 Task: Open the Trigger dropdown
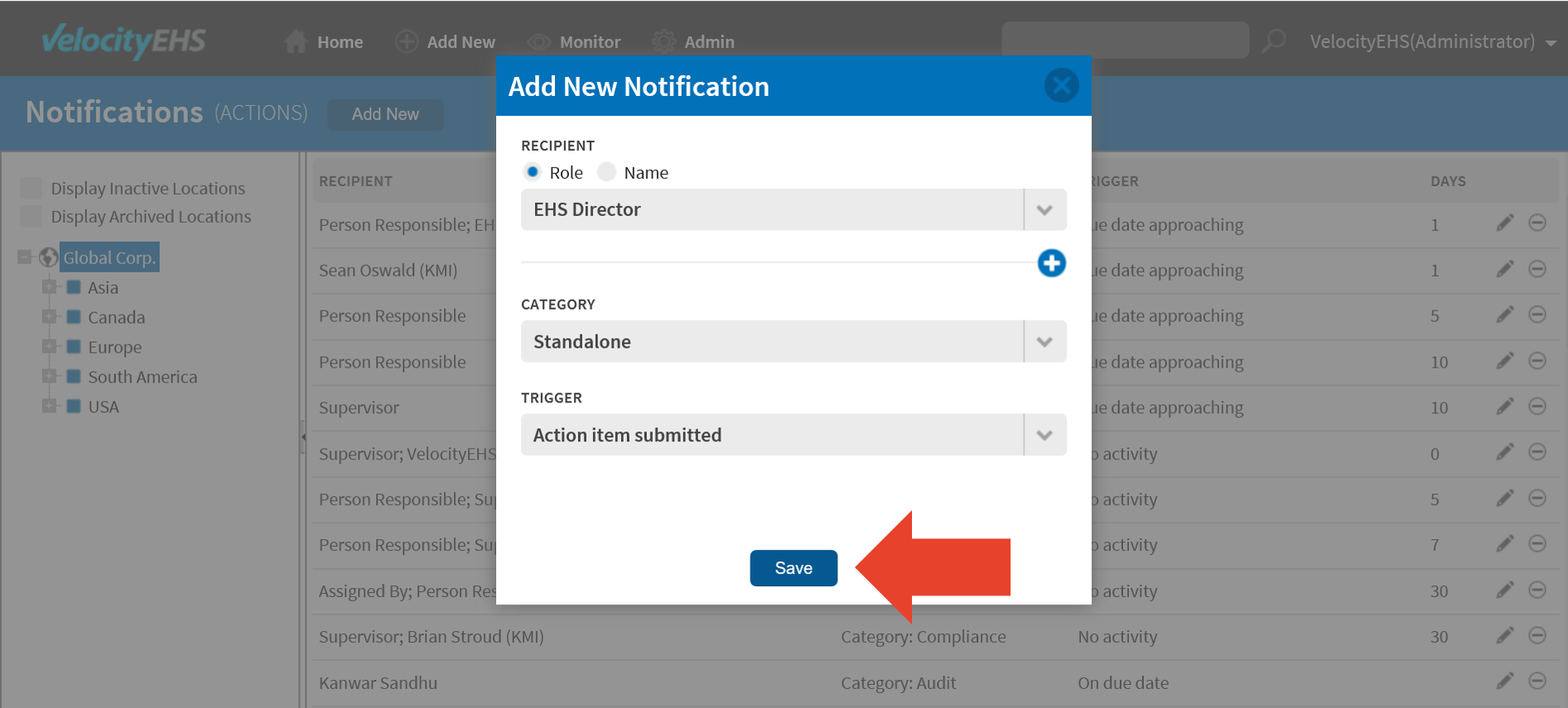coord(794,435)
